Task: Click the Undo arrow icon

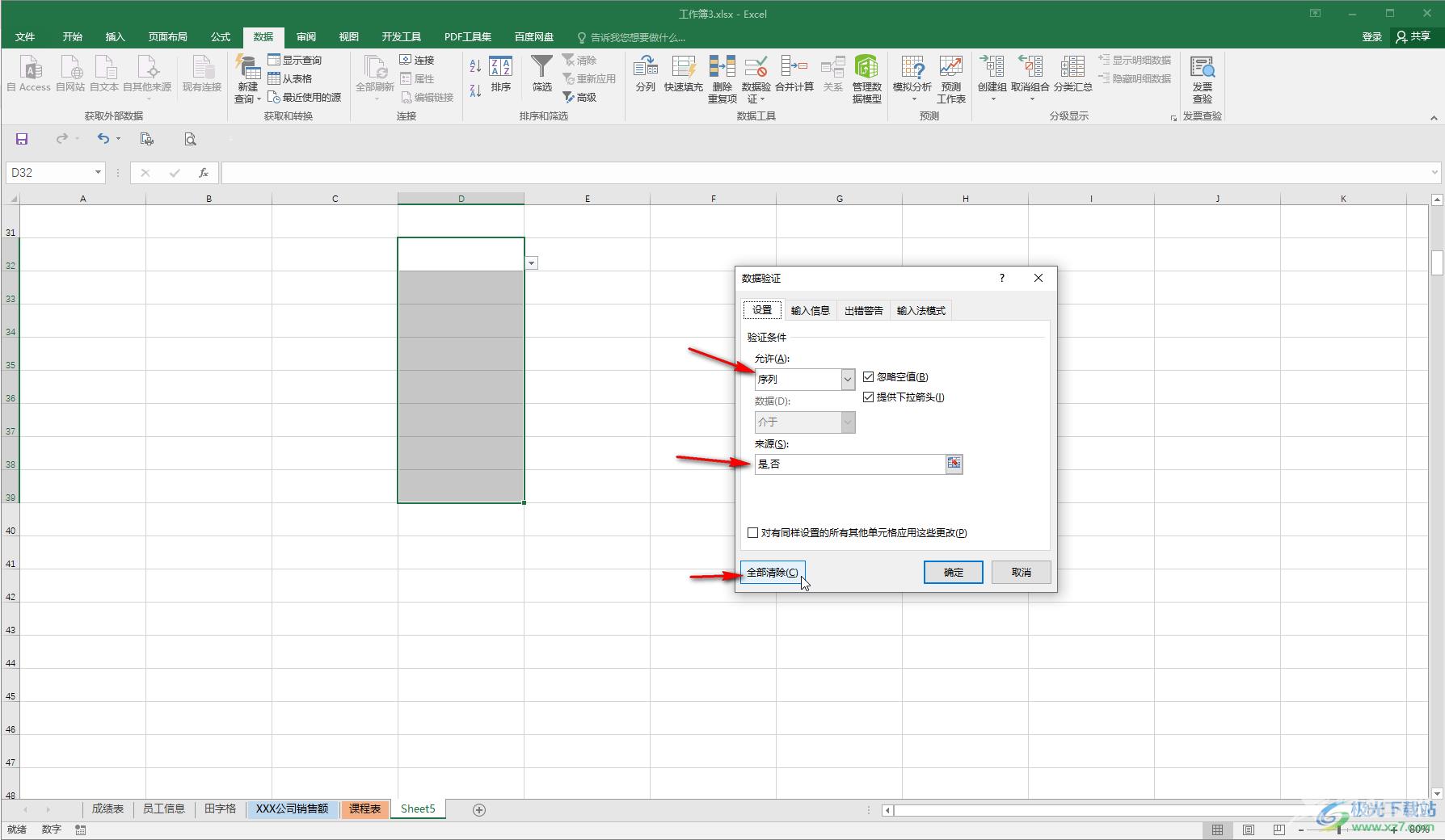Action: 103,139
